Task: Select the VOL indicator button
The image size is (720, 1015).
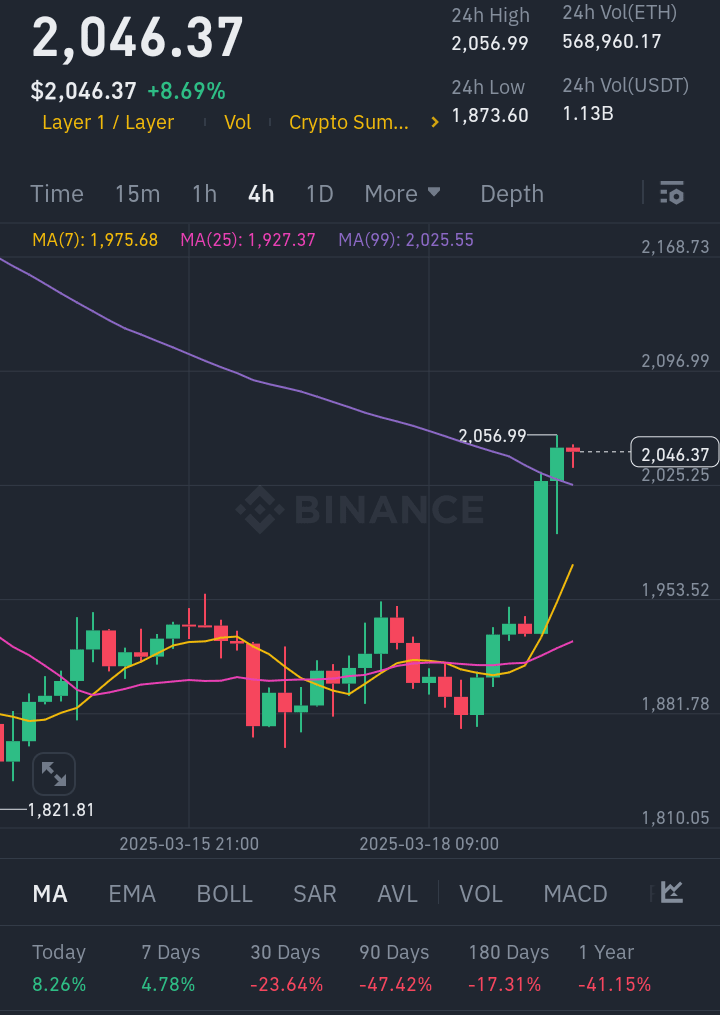Action: click(x=480, y=893)
